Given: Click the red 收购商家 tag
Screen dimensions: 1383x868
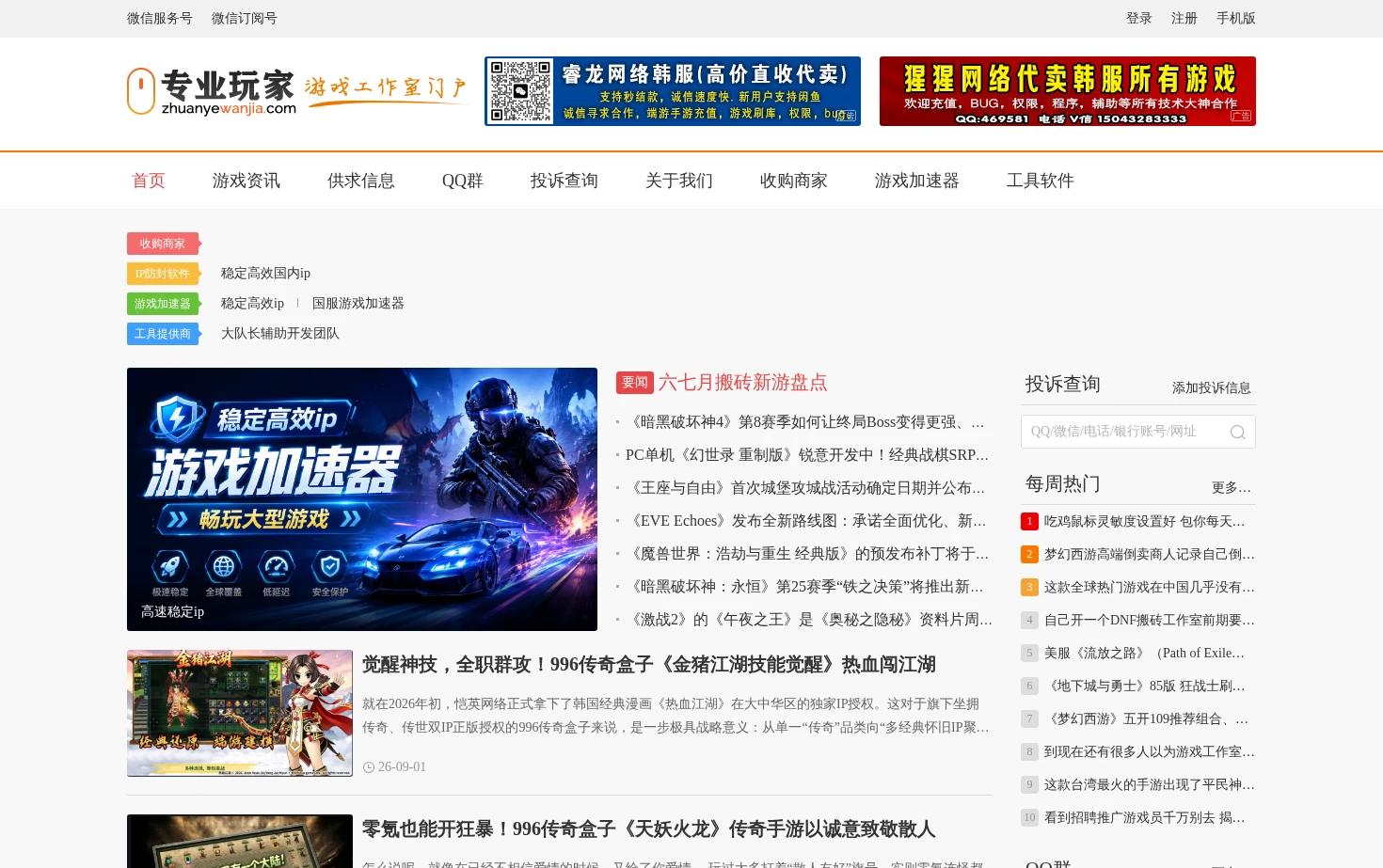Looking at the screenshot, I should [163, 244].
